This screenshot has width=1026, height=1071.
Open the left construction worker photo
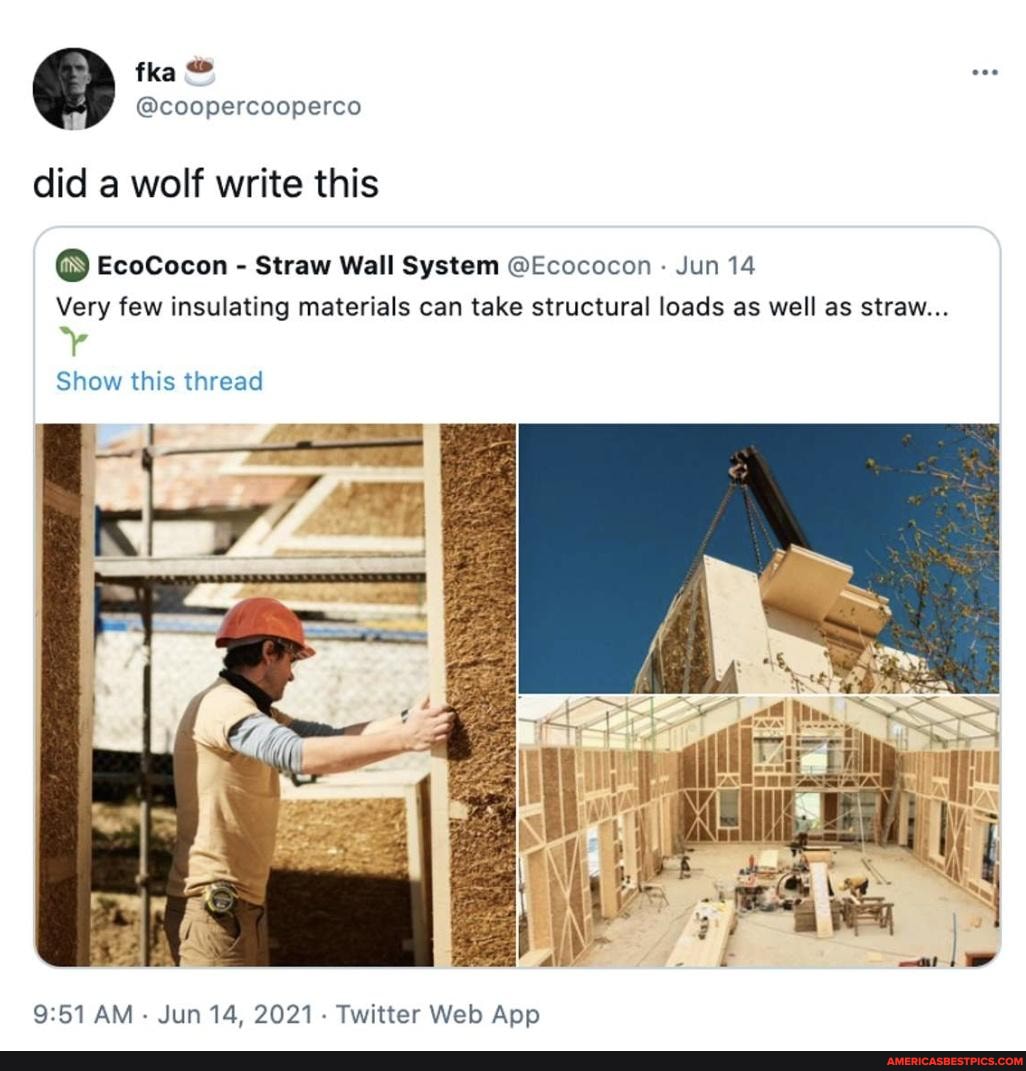pos(275,690)
